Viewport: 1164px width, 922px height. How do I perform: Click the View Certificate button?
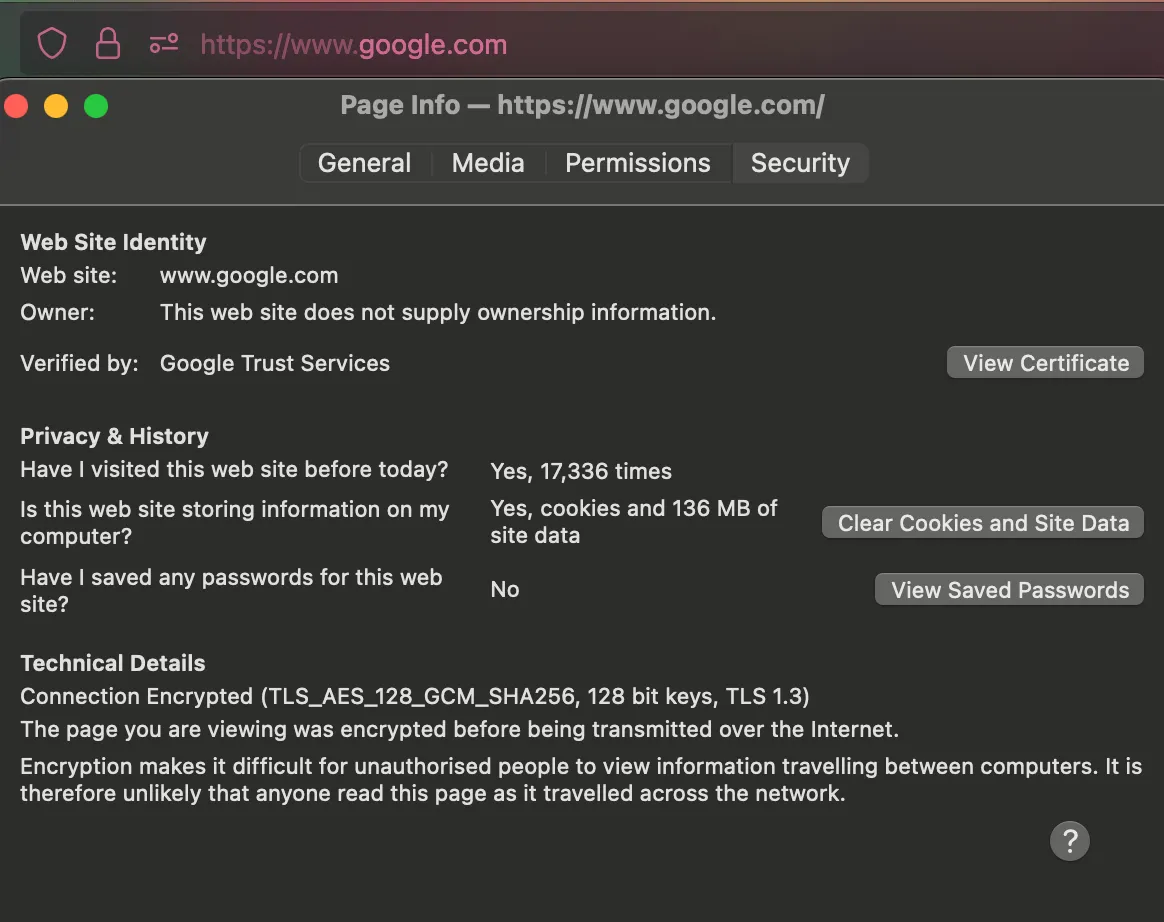pos(1044,362)
